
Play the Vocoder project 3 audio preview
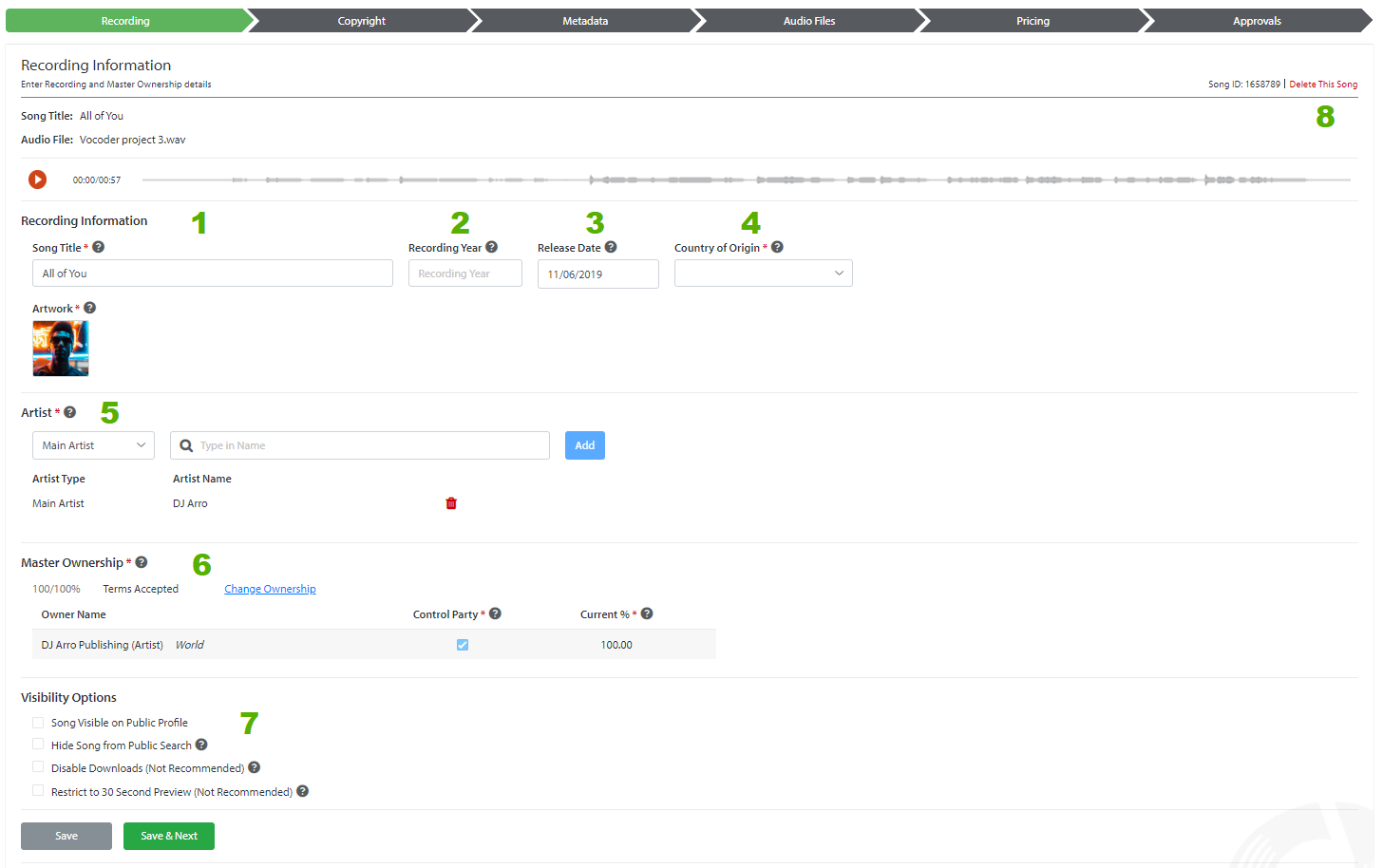click(x=37, y=179)
